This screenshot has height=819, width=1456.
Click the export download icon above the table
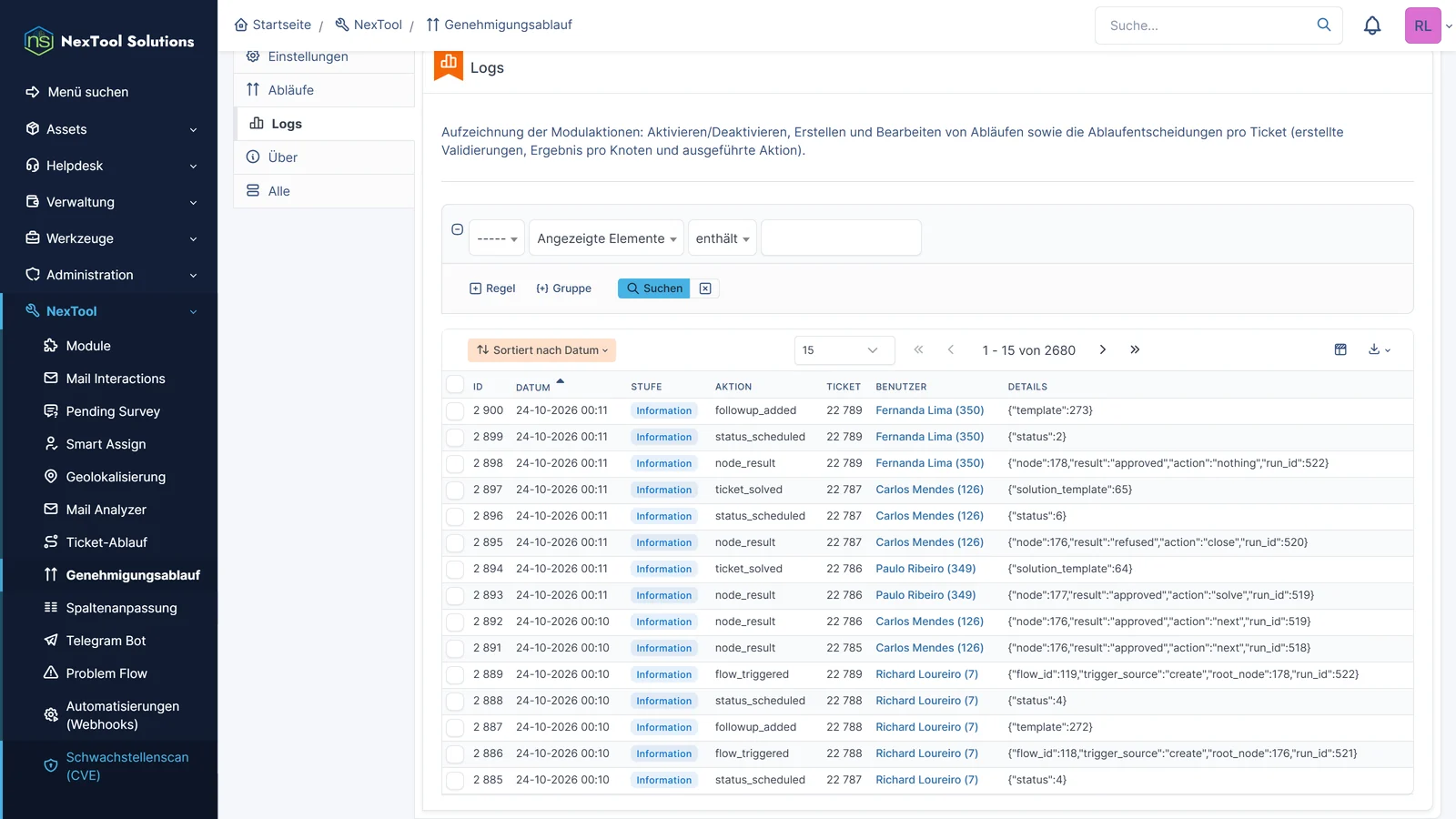click(1380, 349)
